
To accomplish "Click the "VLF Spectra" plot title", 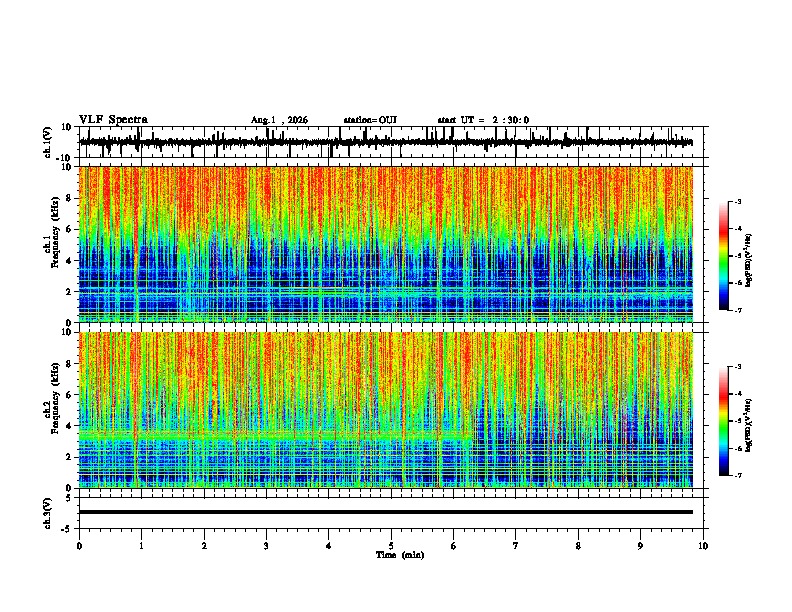I will click(114, 120).
